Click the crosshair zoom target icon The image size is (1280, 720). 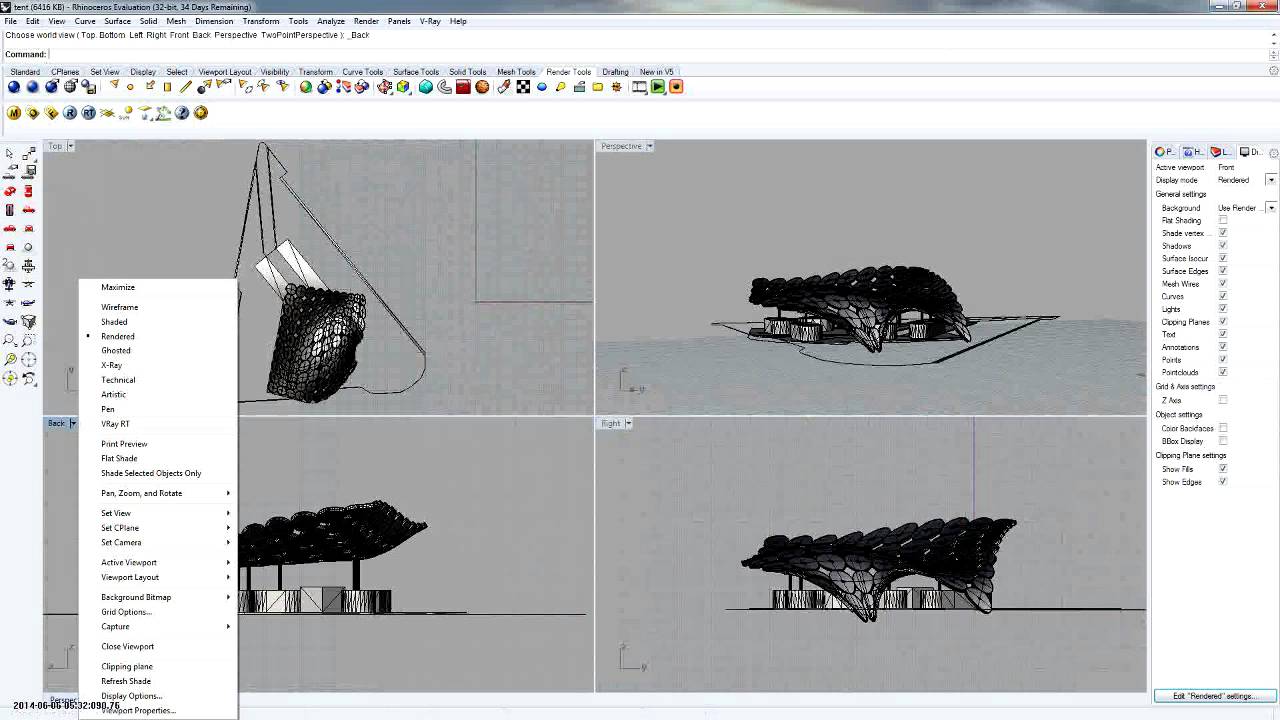coord(28,359)
